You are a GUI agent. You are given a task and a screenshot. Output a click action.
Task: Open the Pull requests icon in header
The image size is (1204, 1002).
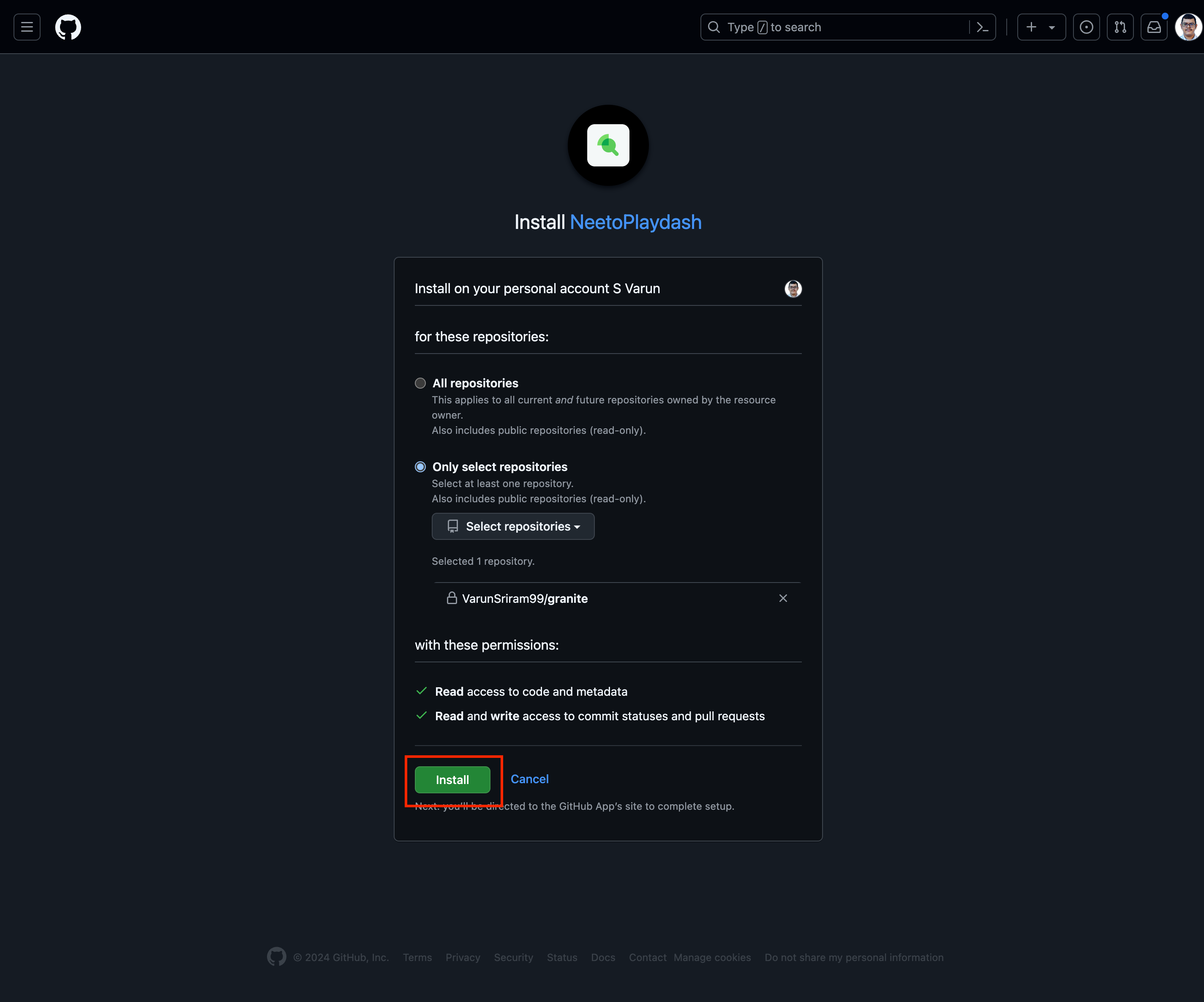point(1120,27)
